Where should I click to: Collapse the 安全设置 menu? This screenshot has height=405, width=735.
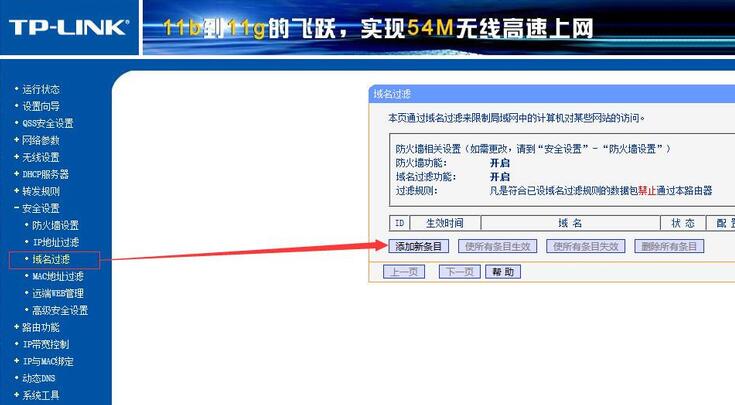(x=41, y=208)
